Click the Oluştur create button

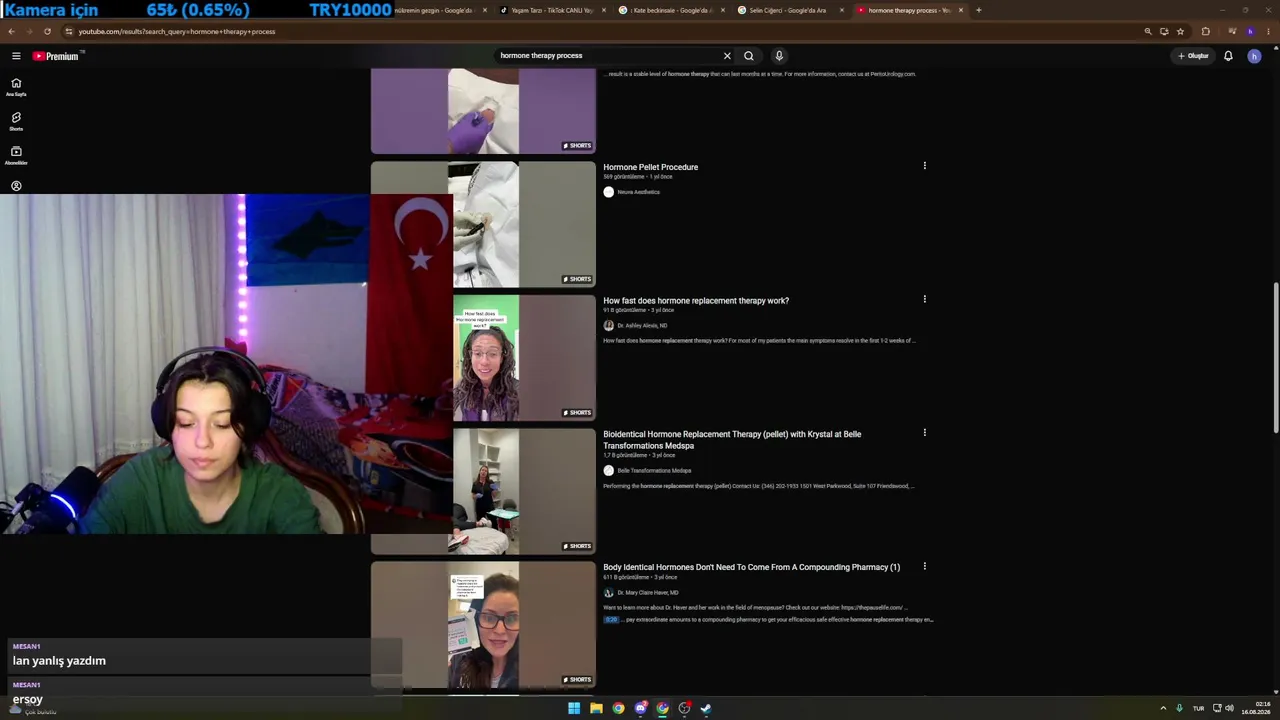pos(1193,56)
